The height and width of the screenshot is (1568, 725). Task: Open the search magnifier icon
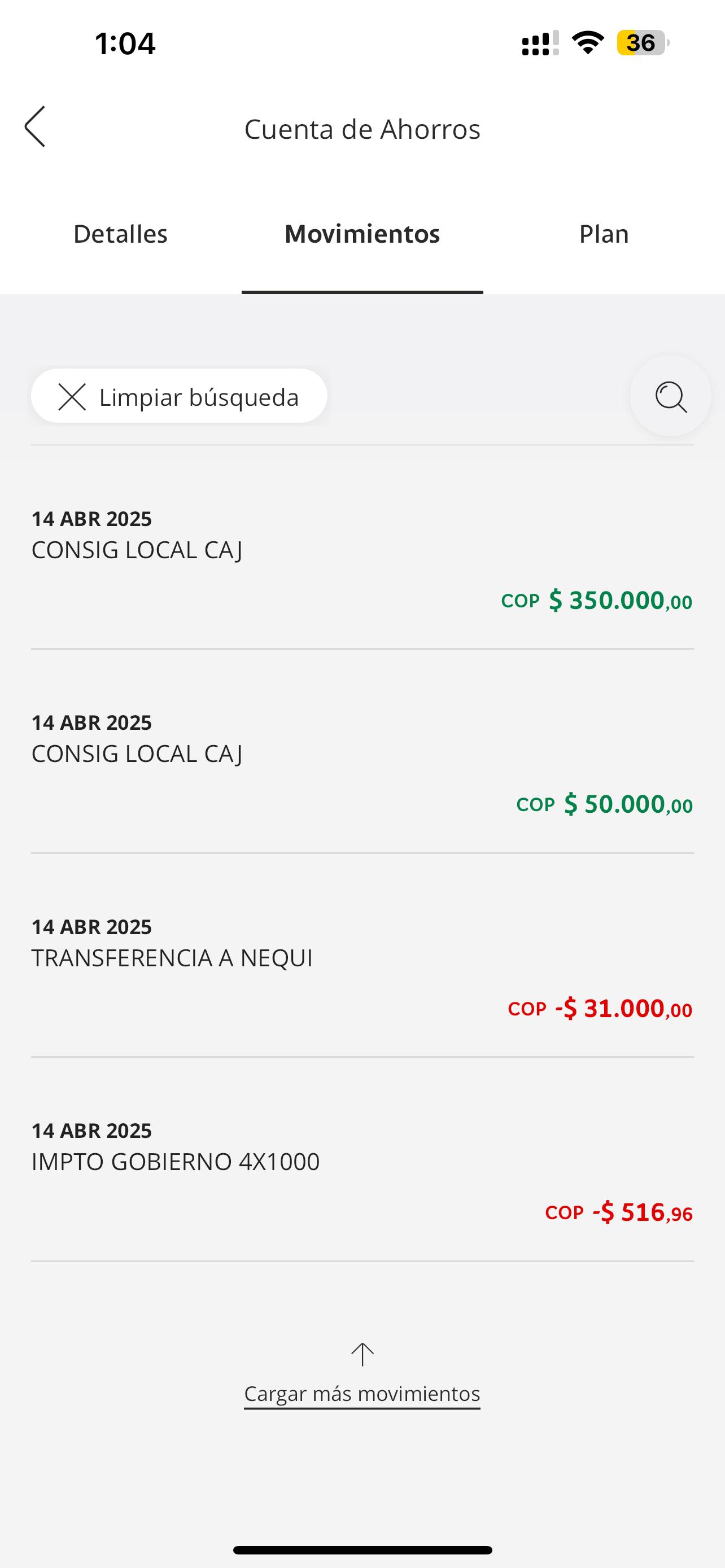(x=670, y=396)
